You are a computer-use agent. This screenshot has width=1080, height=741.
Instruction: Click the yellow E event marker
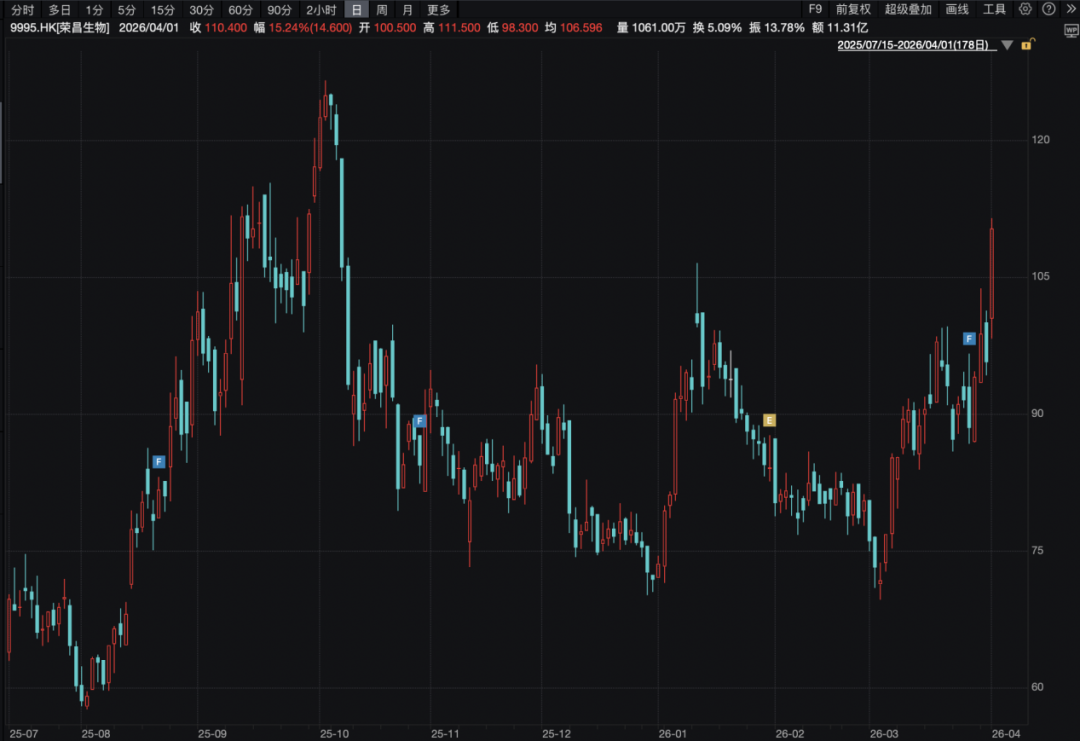point(769,420)
